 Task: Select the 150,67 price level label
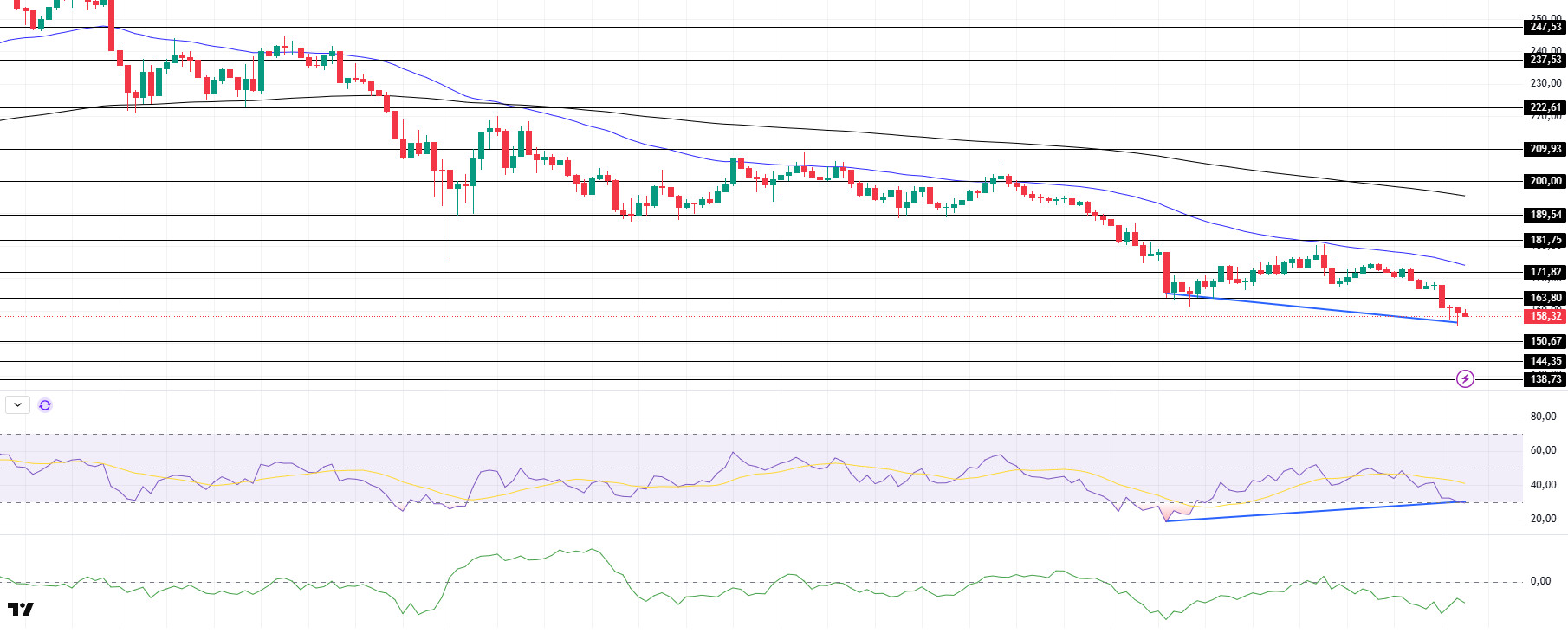pos(1545,341)
